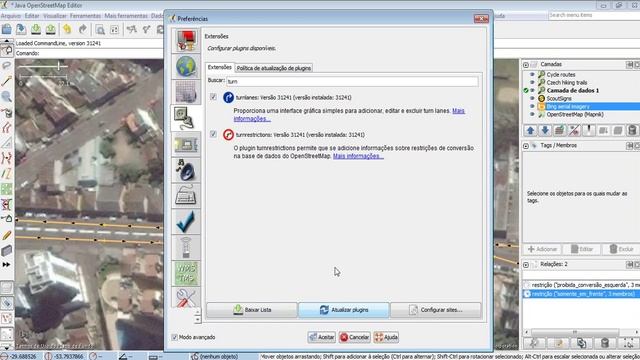Open the keyboard shortcuts icon in Preferences sidebar
Viewport: 640px width, 360px height.
tap(186, 196)
